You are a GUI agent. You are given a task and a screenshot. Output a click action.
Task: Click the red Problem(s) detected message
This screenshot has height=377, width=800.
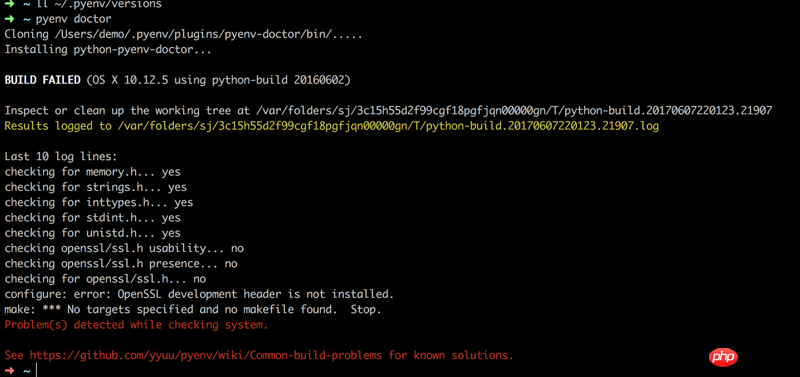tap(136, 325)
